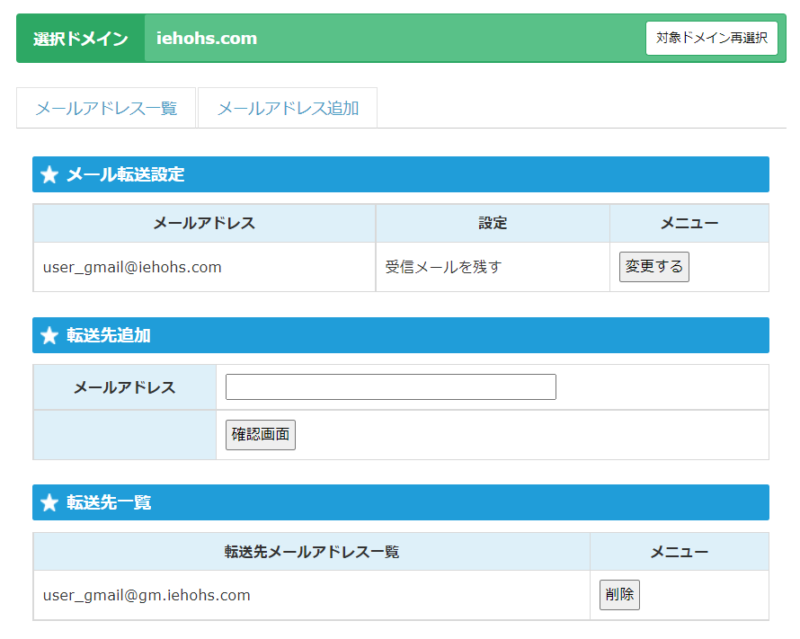Click the 設定 column header
800x639 pixels.
pyautogui.click(x=492, y=223)
